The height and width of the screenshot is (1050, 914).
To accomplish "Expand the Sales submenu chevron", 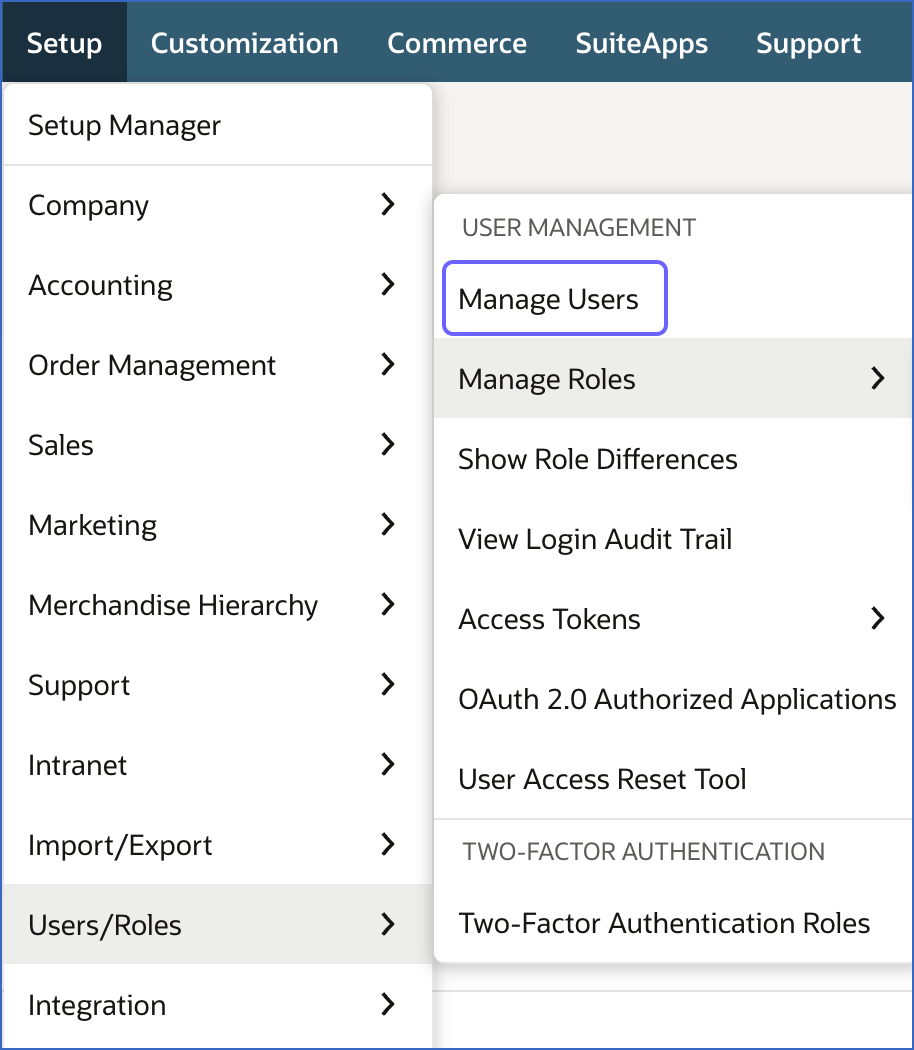I will pos(388,444).
